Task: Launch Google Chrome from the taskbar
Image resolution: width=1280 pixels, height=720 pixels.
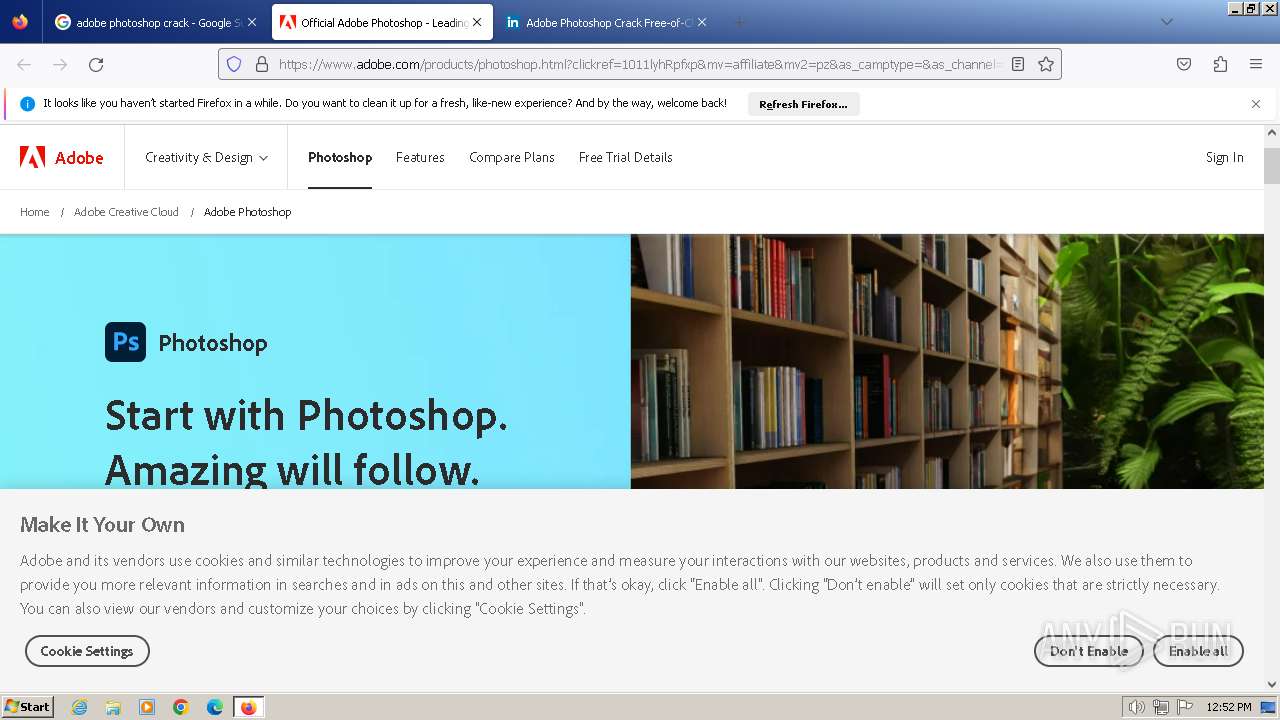Action: click(x=181, y=707)
